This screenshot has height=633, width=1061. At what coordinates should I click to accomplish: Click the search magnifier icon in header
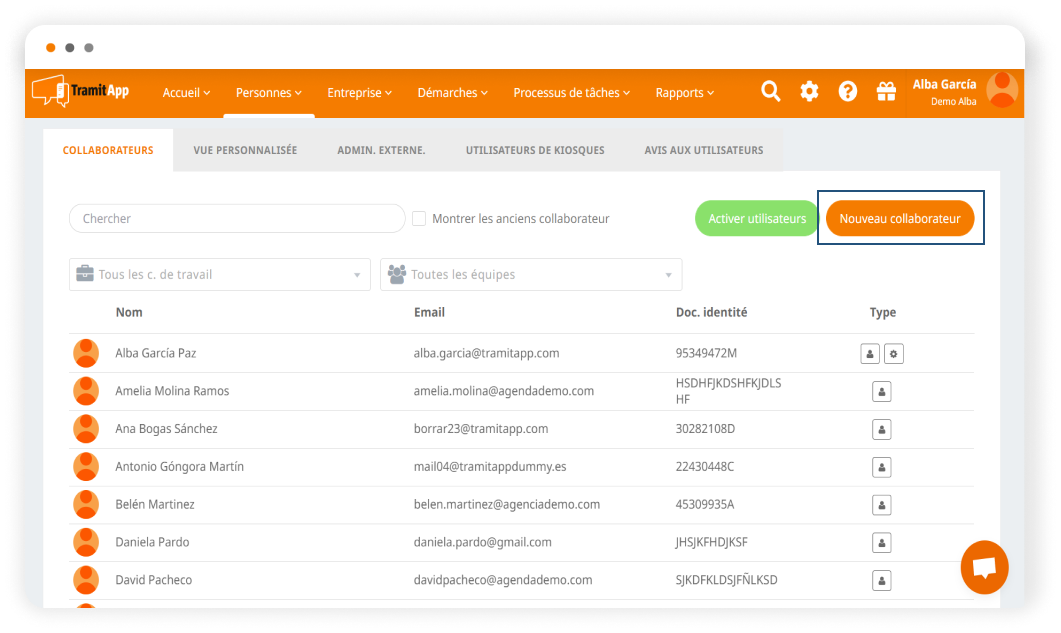click(770, 92)
